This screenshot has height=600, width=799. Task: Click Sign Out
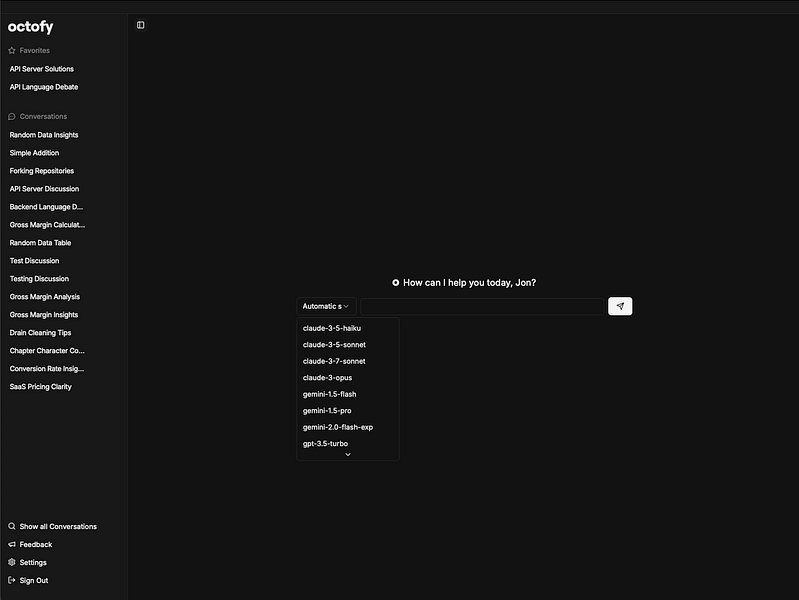[34, 580]
